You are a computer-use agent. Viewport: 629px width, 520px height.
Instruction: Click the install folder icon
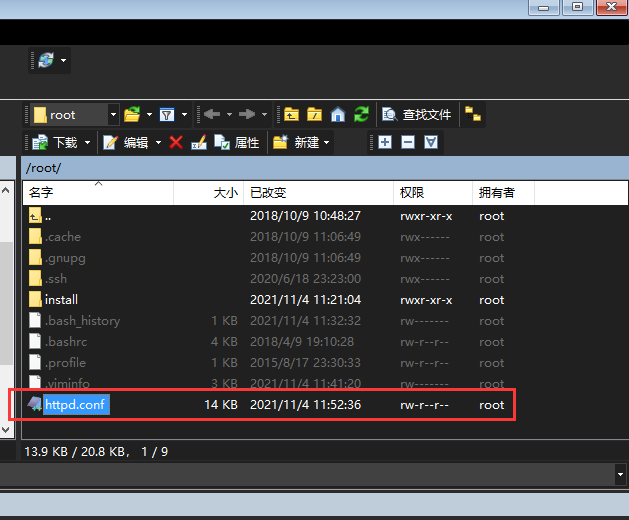[x=35, y=299]
